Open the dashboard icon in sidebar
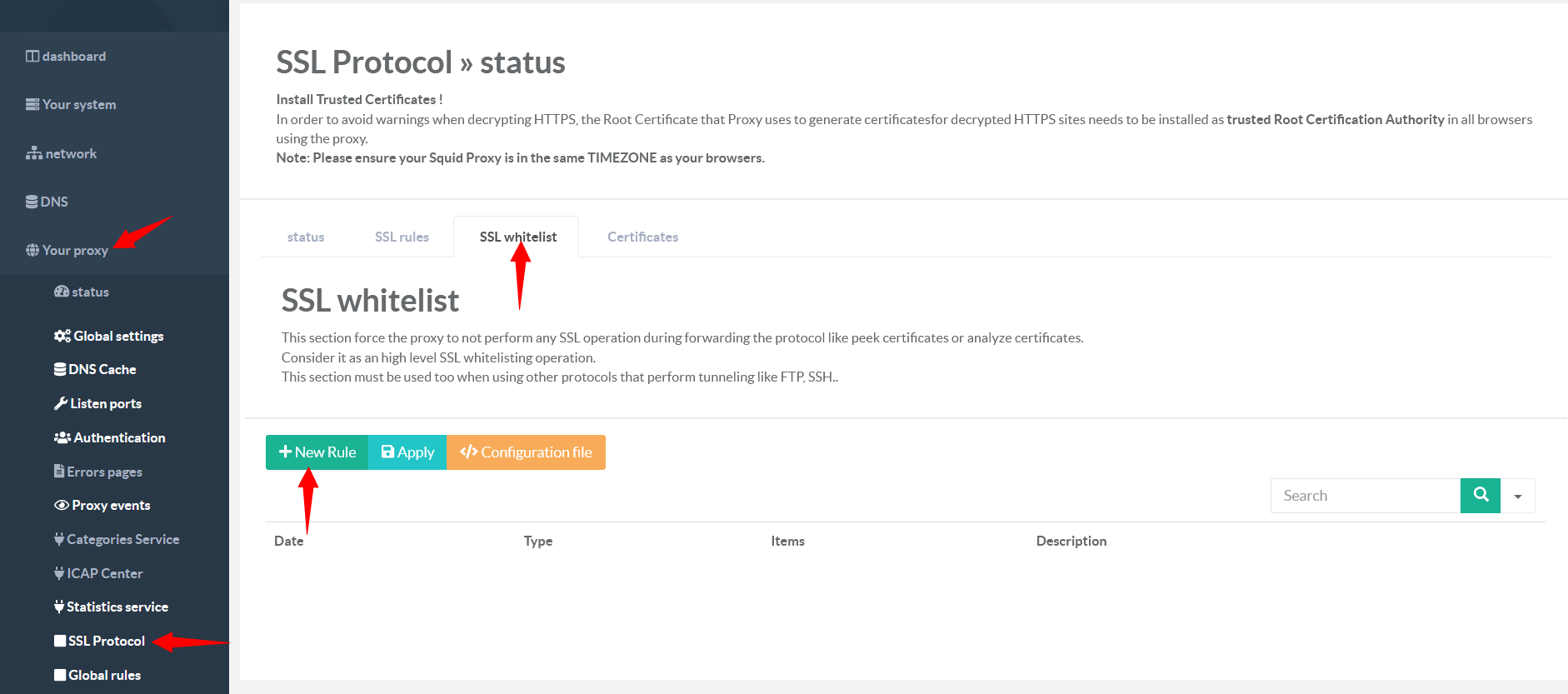Image resolution: width=1568 pixels, height=694 pixels. pyautogui.click(x=32, y=57)
